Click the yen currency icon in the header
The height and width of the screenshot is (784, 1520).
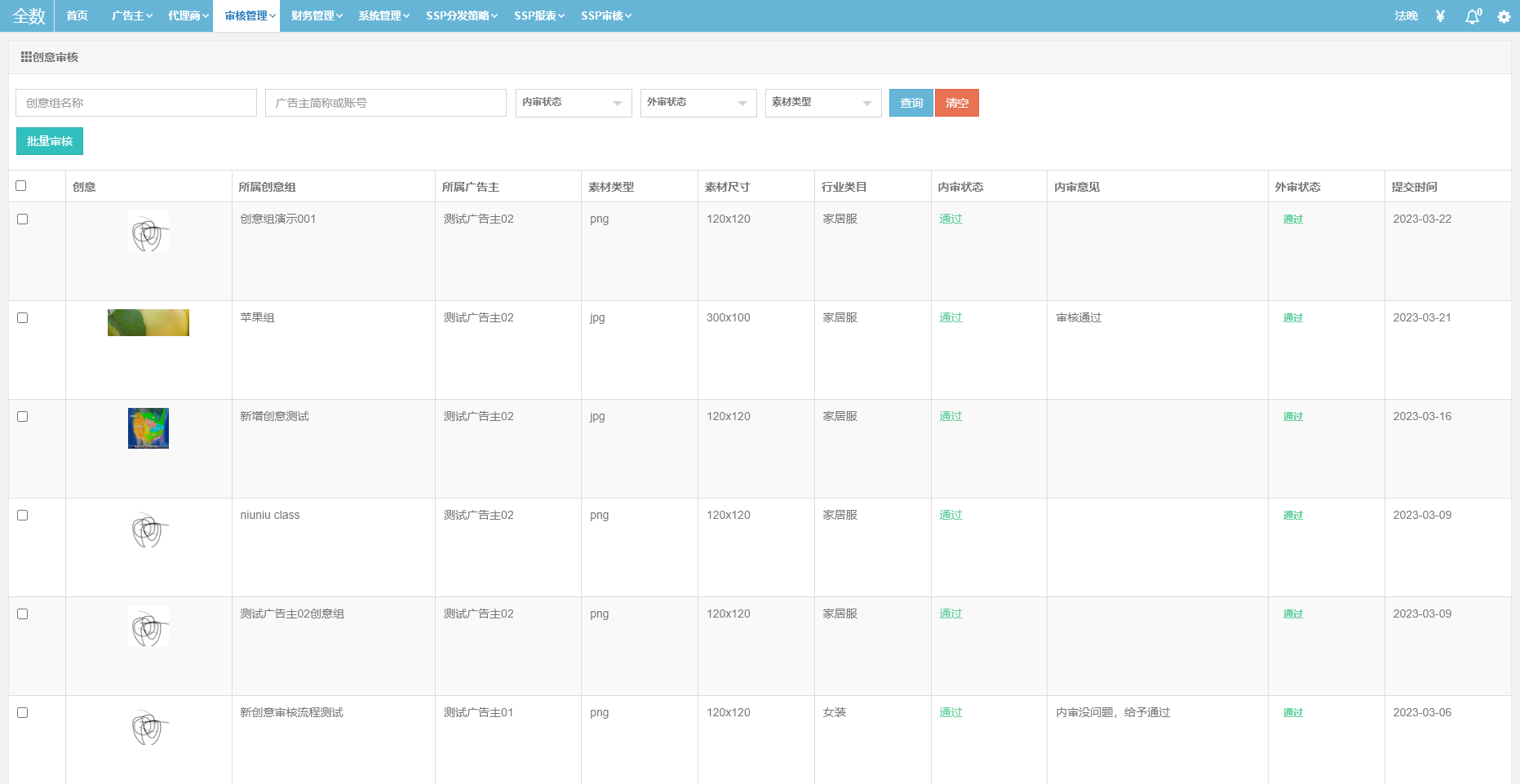coord(1440,16)
